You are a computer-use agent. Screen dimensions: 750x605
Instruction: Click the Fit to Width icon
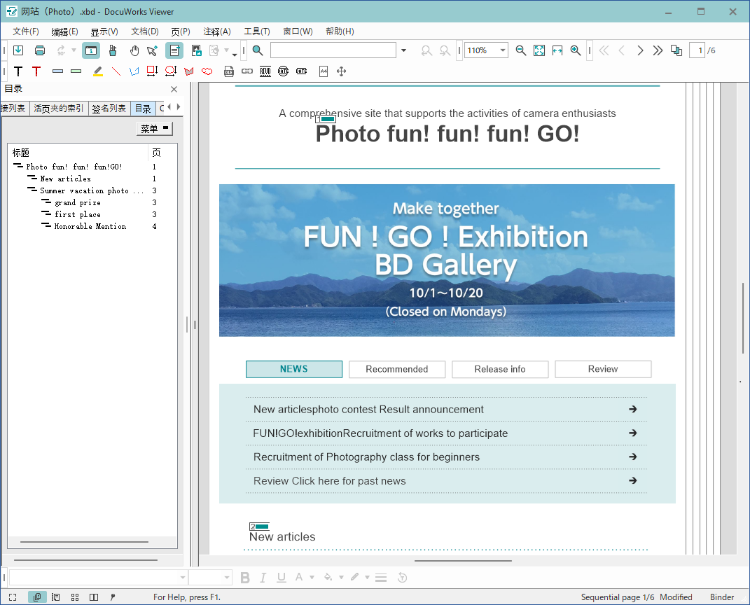(557, 50)
